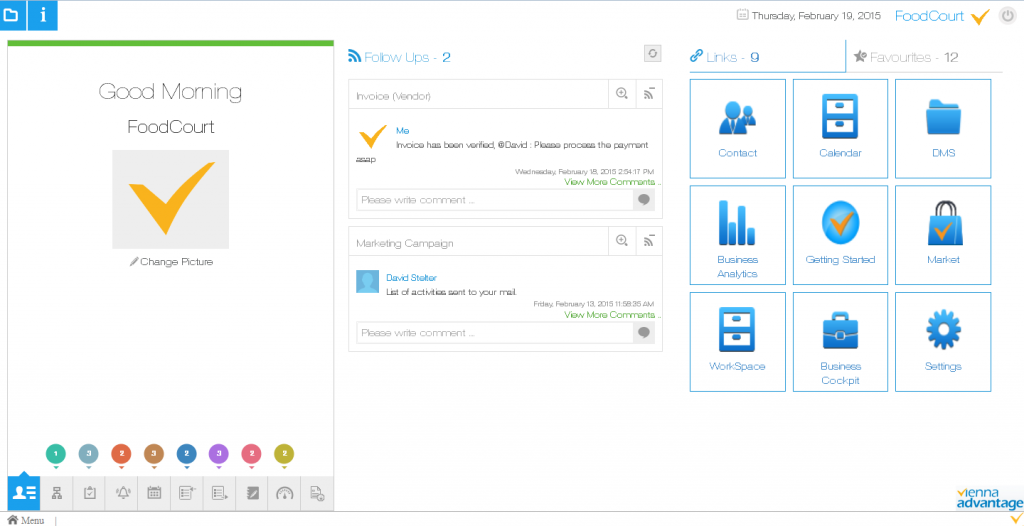Zoom into the Marketing Campaign record
Image resolution: width=1024 pixels, height=526 pixels.
pos(622,241)
